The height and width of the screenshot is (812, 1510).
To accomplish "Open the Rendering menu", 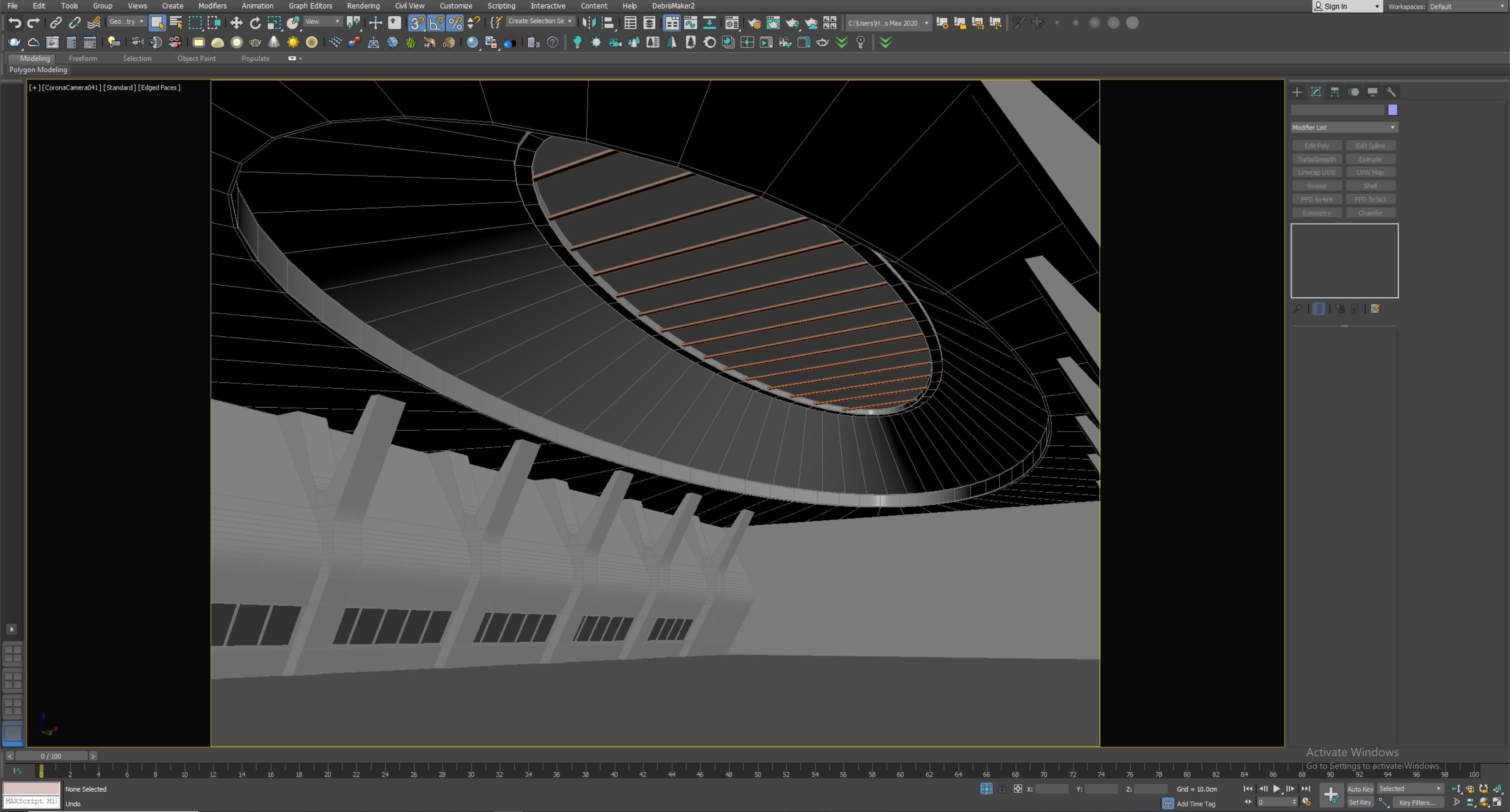I will [x=363, y=6].
